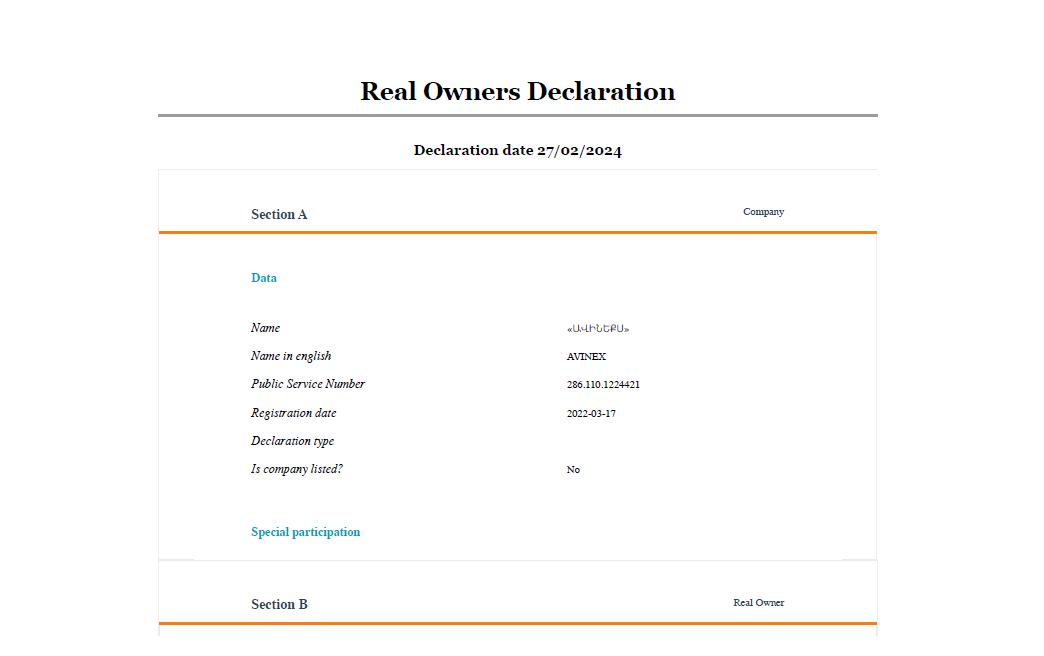
Task: Click the Real Owners Declaration title
Action: point(517,91)
